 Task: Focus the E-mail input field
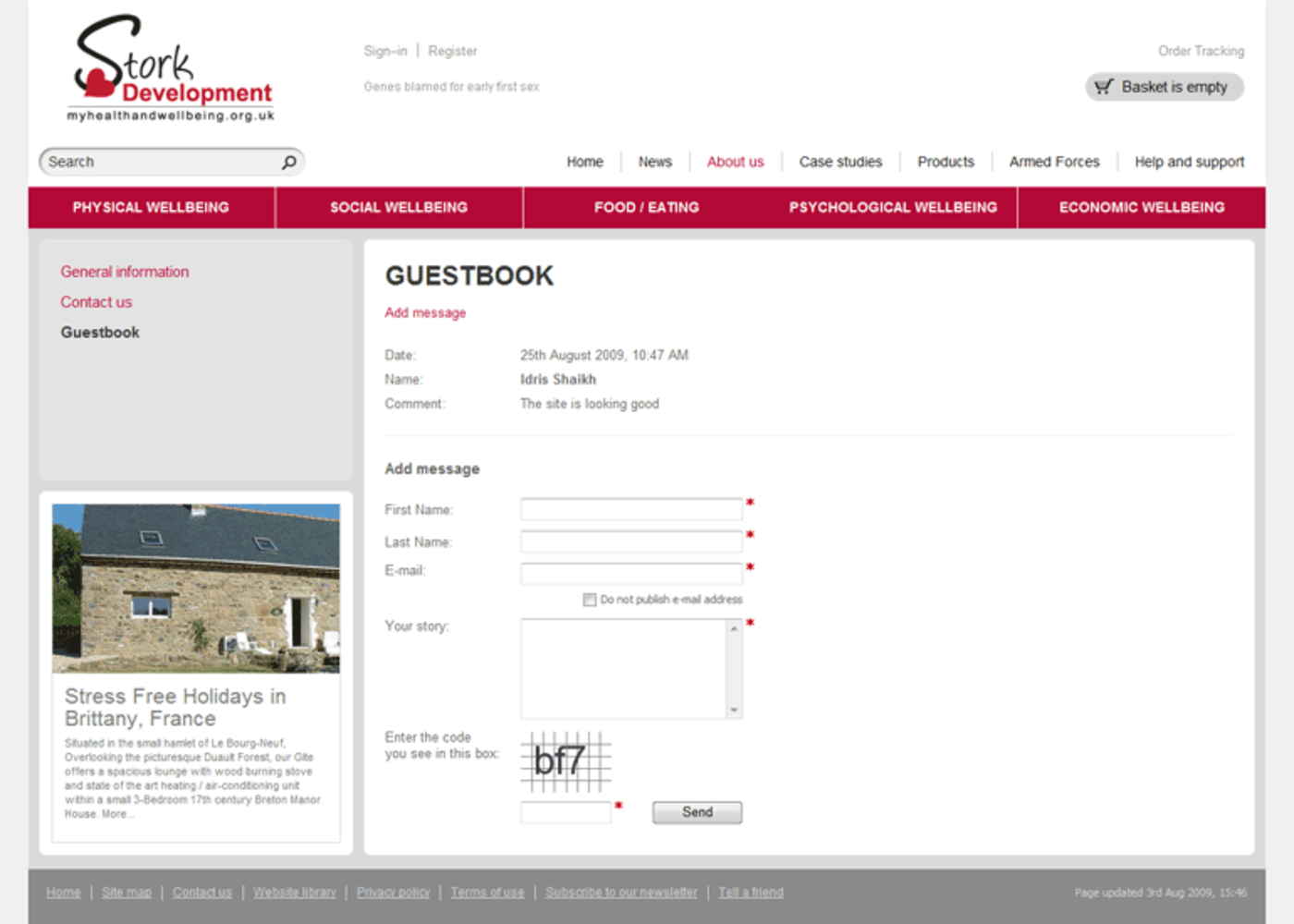630,574
